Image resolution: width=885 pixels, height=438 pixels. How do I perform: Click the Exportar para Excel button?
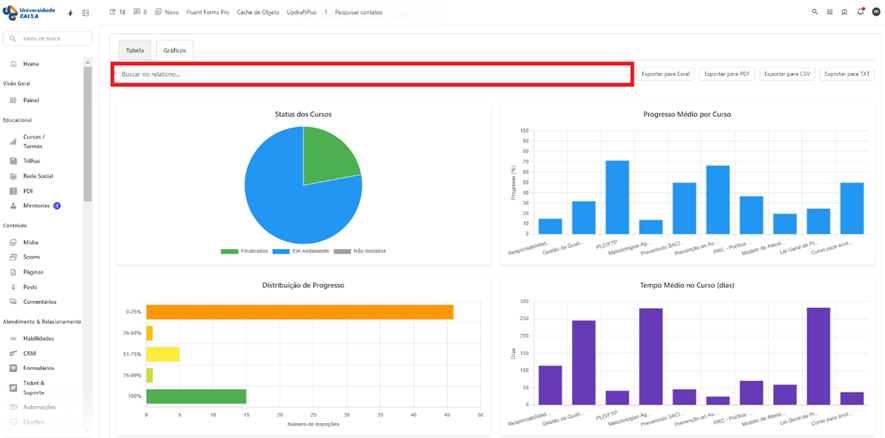(665, 74)
